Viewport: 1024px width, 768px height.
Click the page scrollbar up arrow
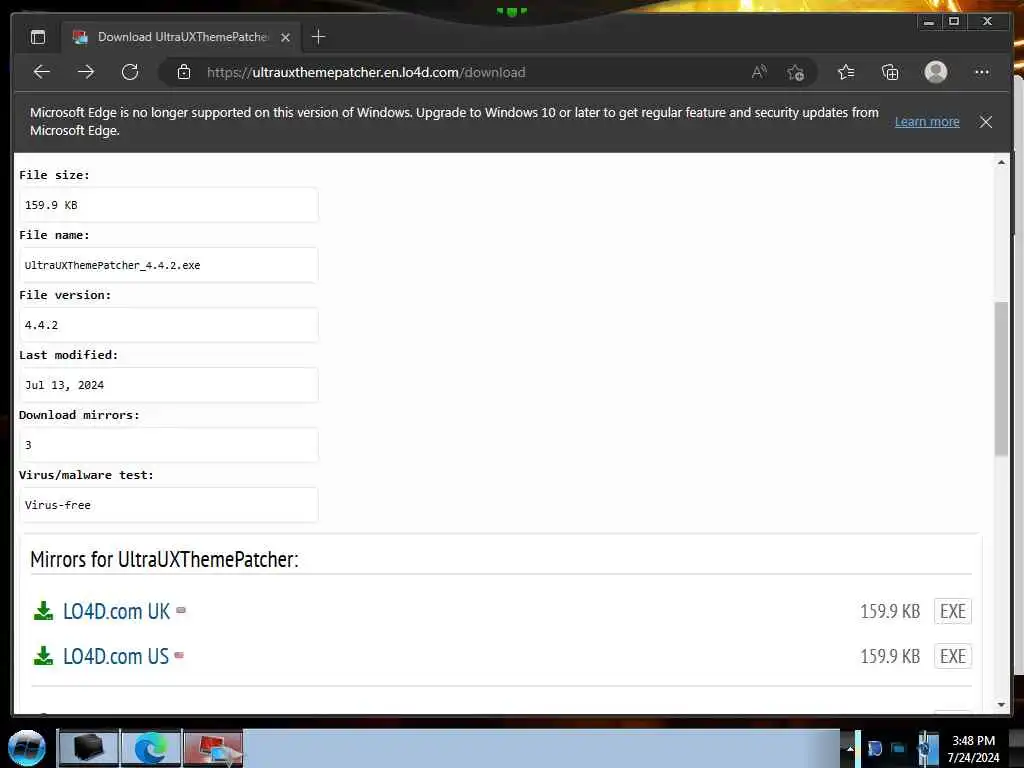click(x=1001, y=162)
